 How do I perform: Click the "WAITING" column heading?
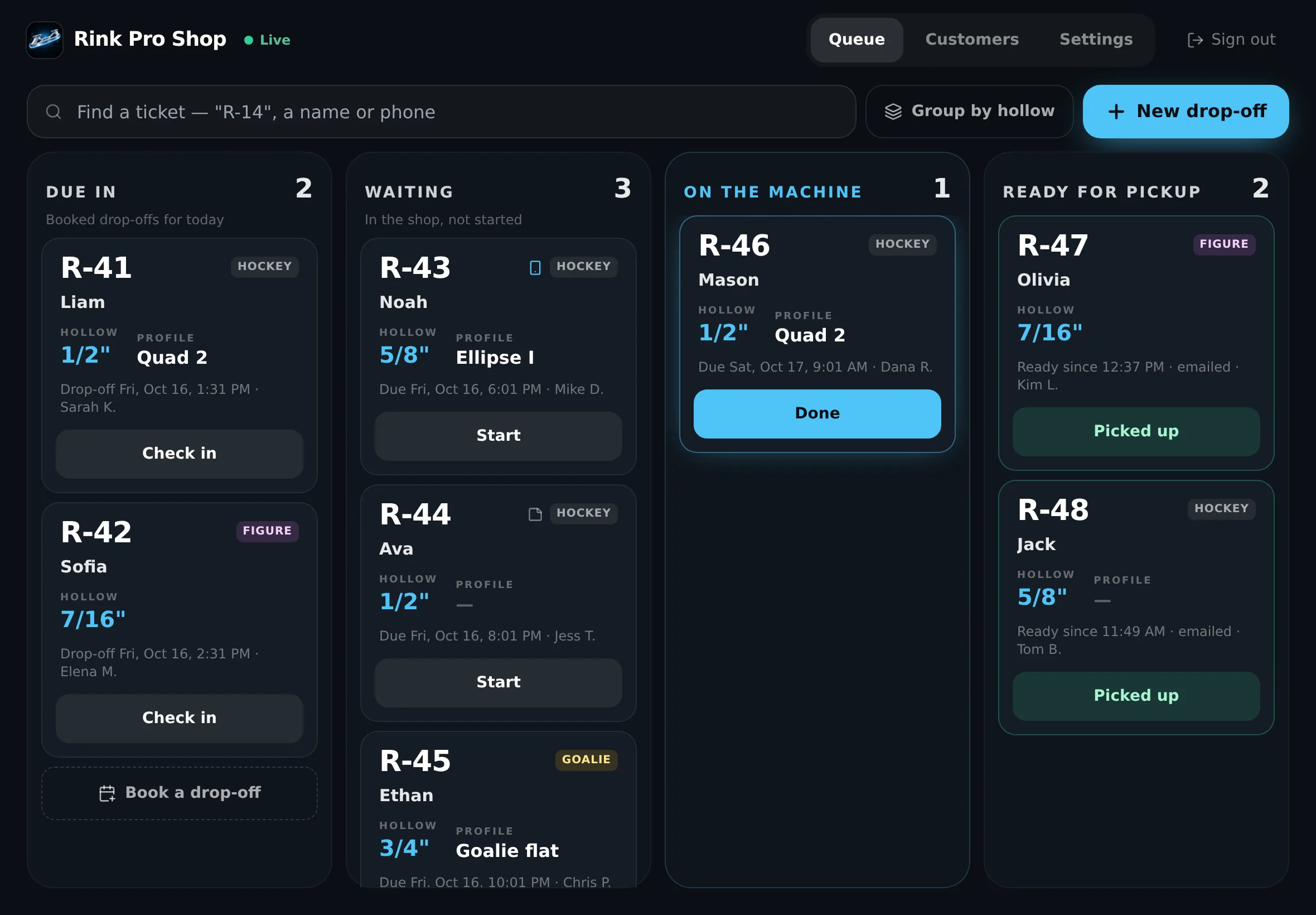pyautogui.click(x=409, y=192)
